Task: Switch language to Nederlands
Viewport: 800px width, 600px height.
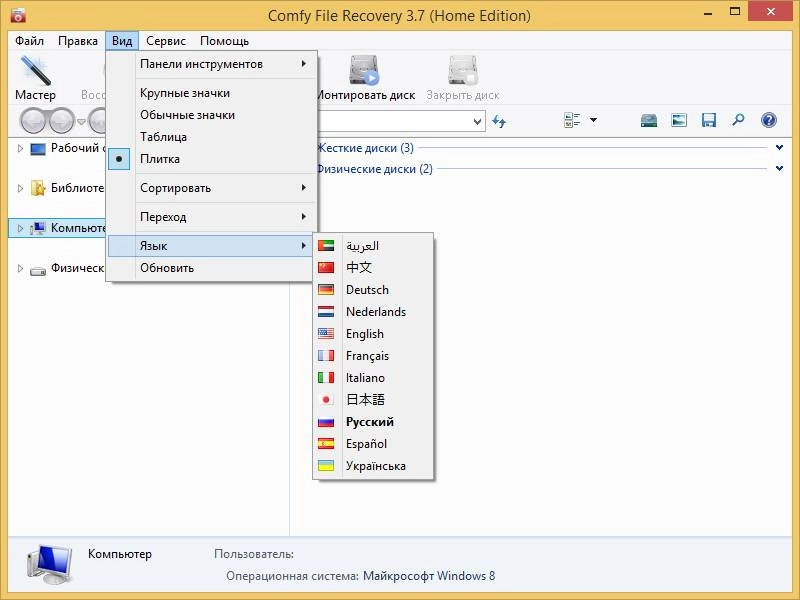Action: click(373, 312)
